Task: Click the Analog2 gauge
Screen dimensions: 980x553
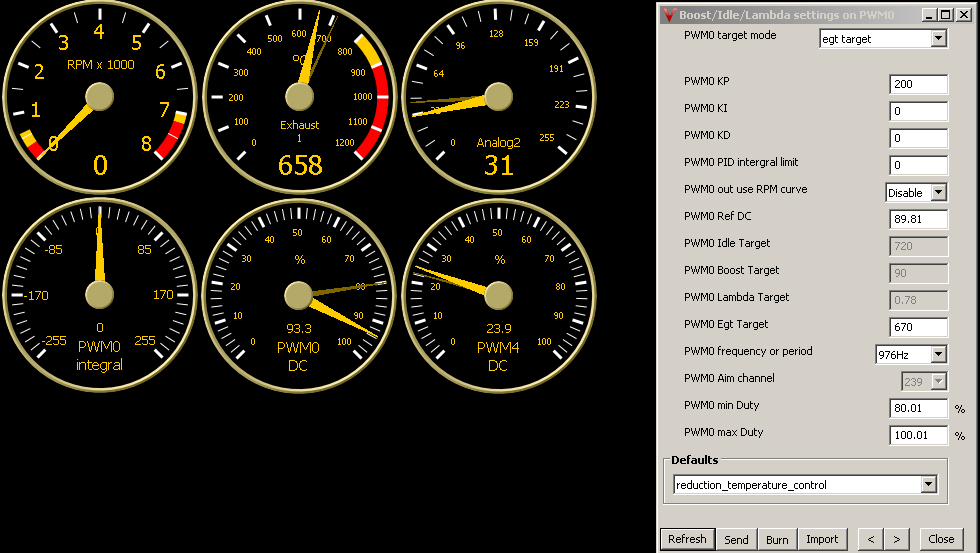Action: (498, 97)
